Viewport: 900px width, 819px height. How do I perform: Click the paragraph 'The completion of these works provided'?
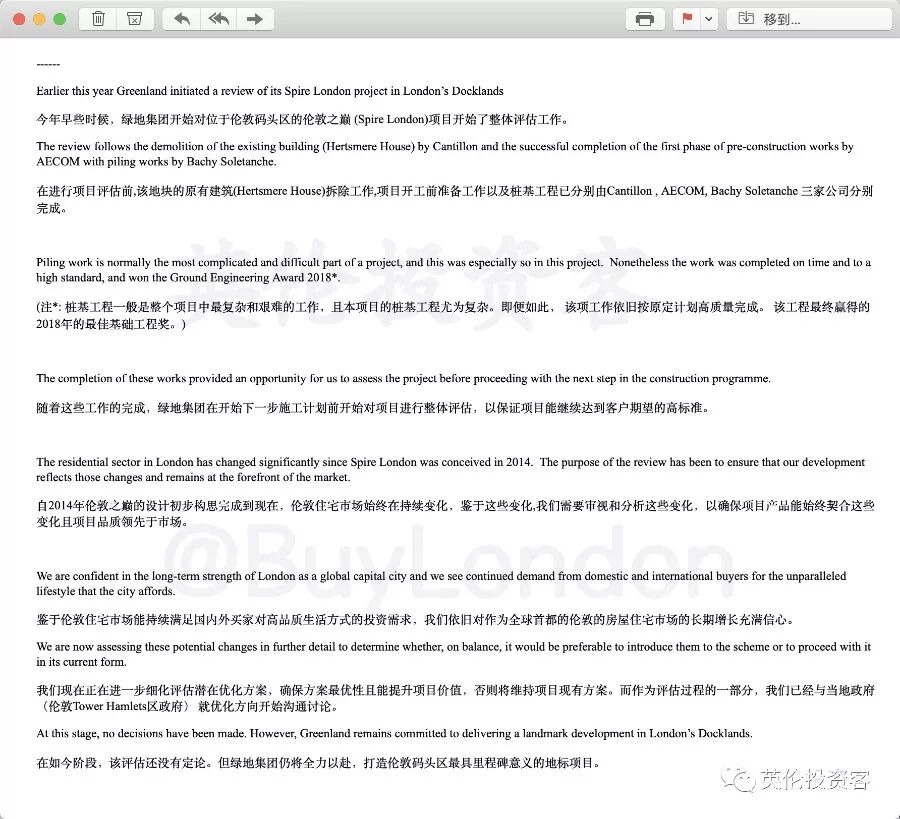click(404, 378)
